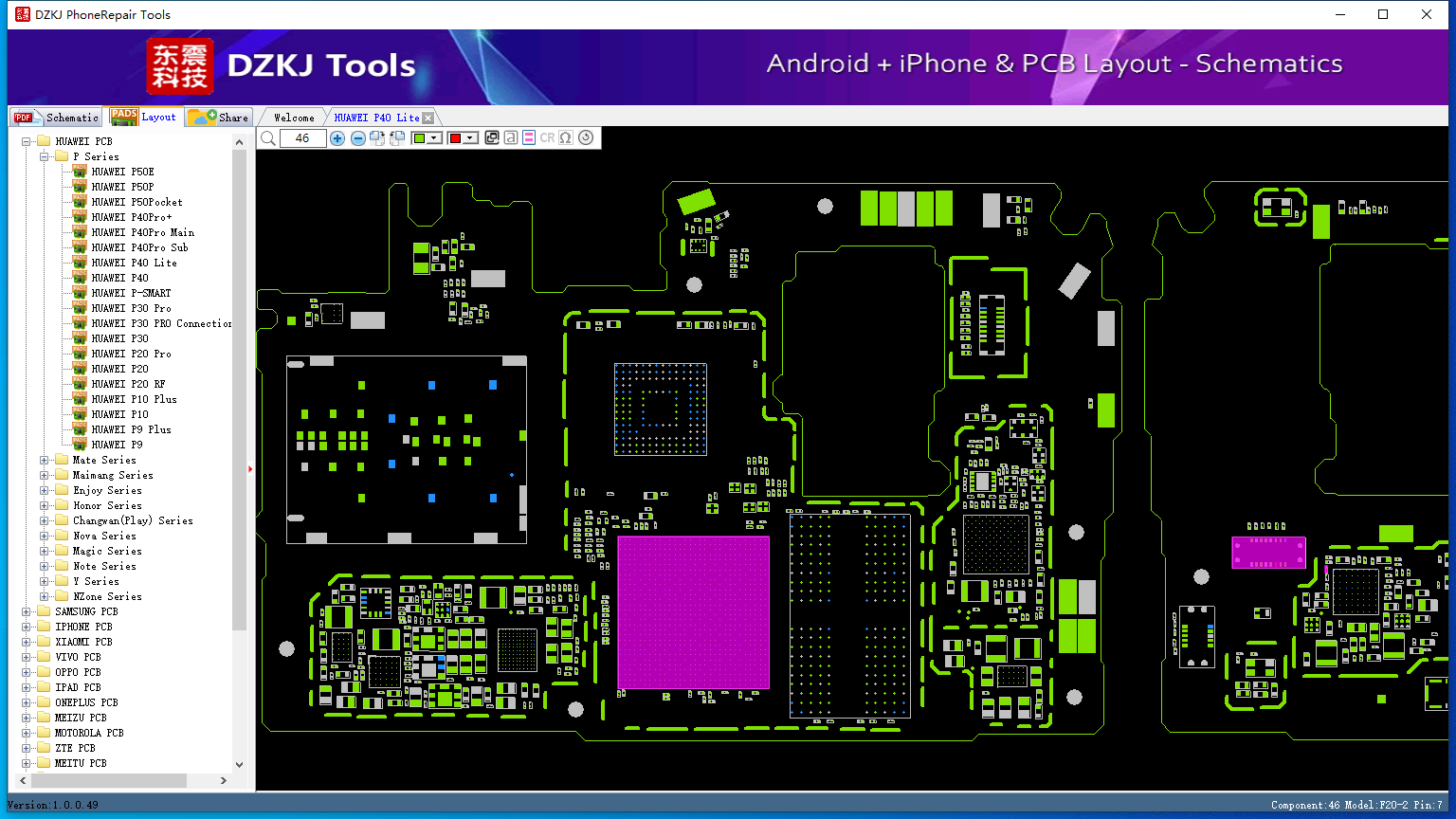Click the Version:1.0.0.49 status text
Screen dimensions: 1456x819
pos(53,805)
